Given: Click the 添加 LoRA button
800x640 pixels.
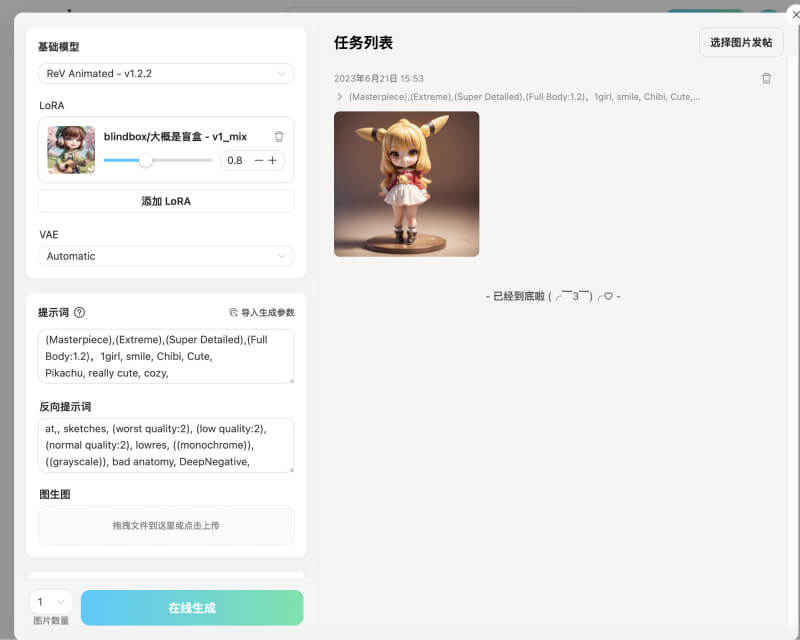Looking at the screenshot, I should click(165, 200).
